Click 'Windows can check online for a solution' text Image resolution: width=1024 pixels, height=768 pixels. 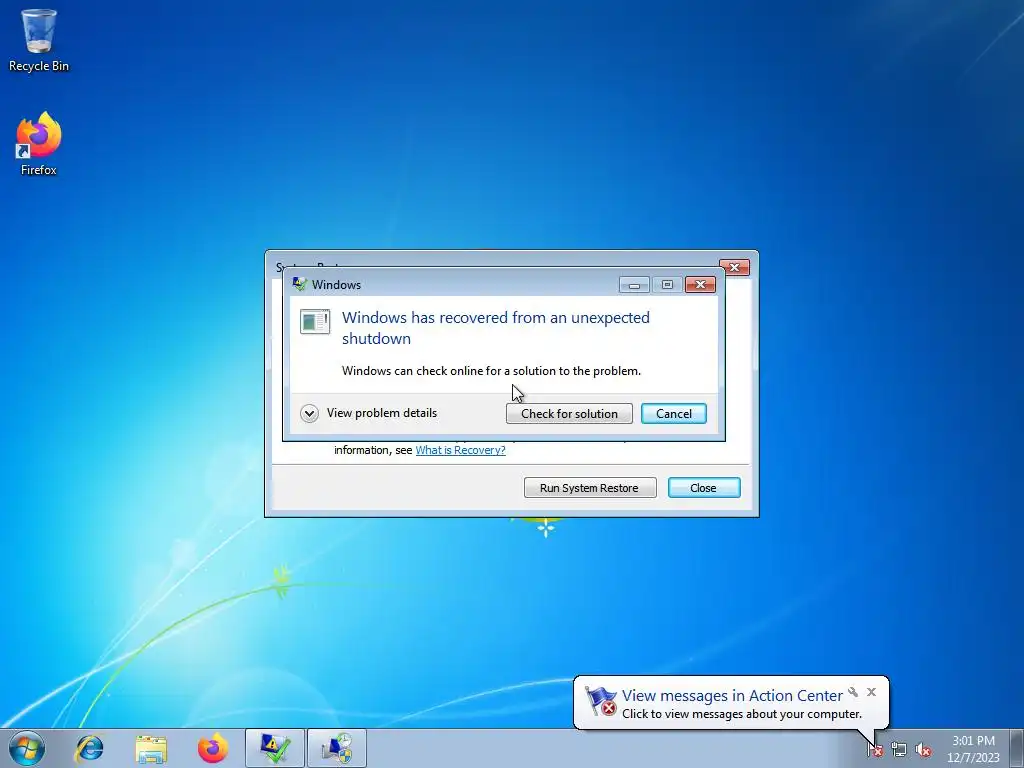pyautogui.click(x=491, y=371)
